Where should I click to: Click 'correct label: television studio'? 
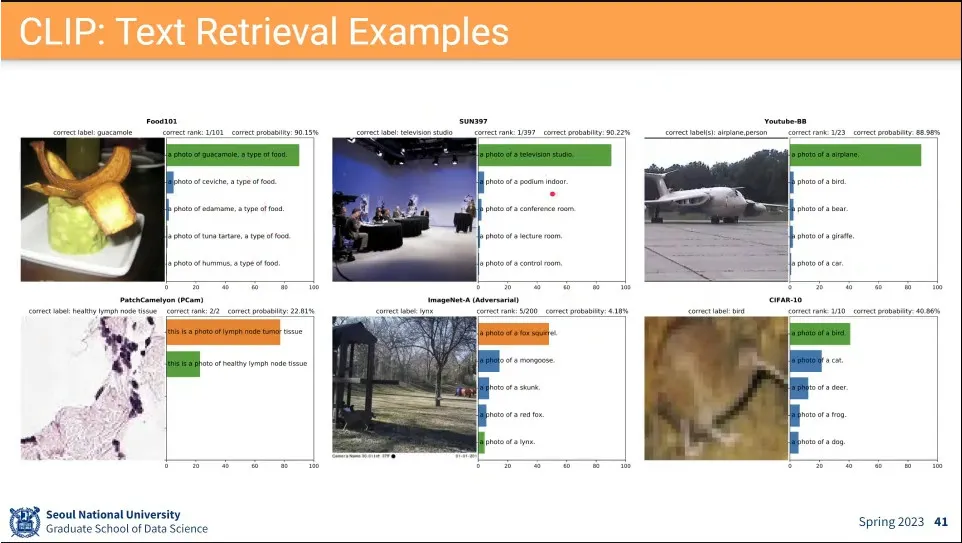[404, 133]
